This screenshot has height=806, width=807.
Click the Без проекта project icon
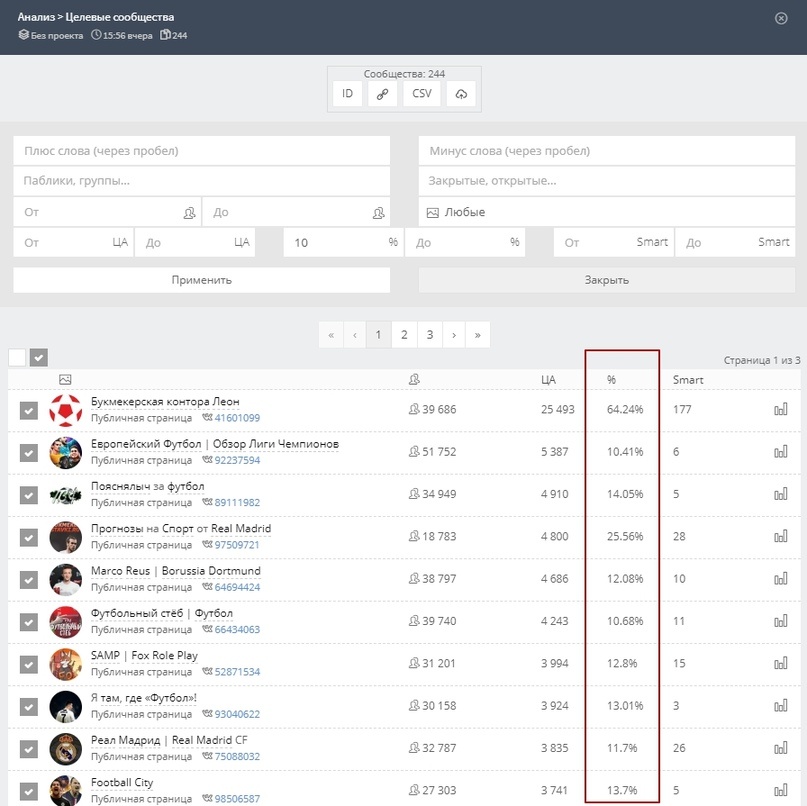coord(24,34)
